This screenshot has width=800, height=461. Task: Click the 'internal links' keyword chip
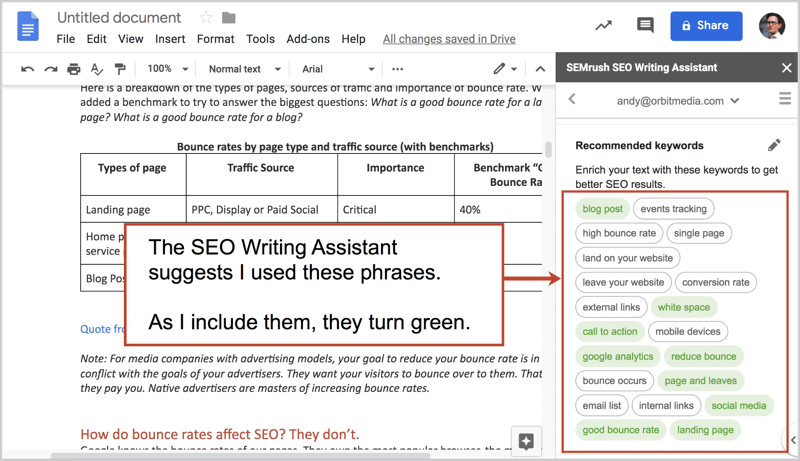[666, 405]
